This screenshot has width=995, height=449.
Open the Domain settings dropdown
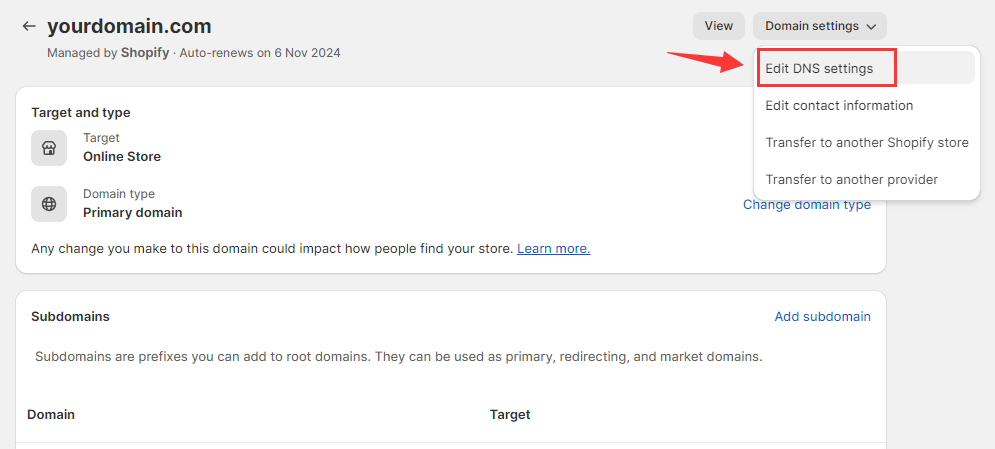pyautogui.click(x=819, y=26)
